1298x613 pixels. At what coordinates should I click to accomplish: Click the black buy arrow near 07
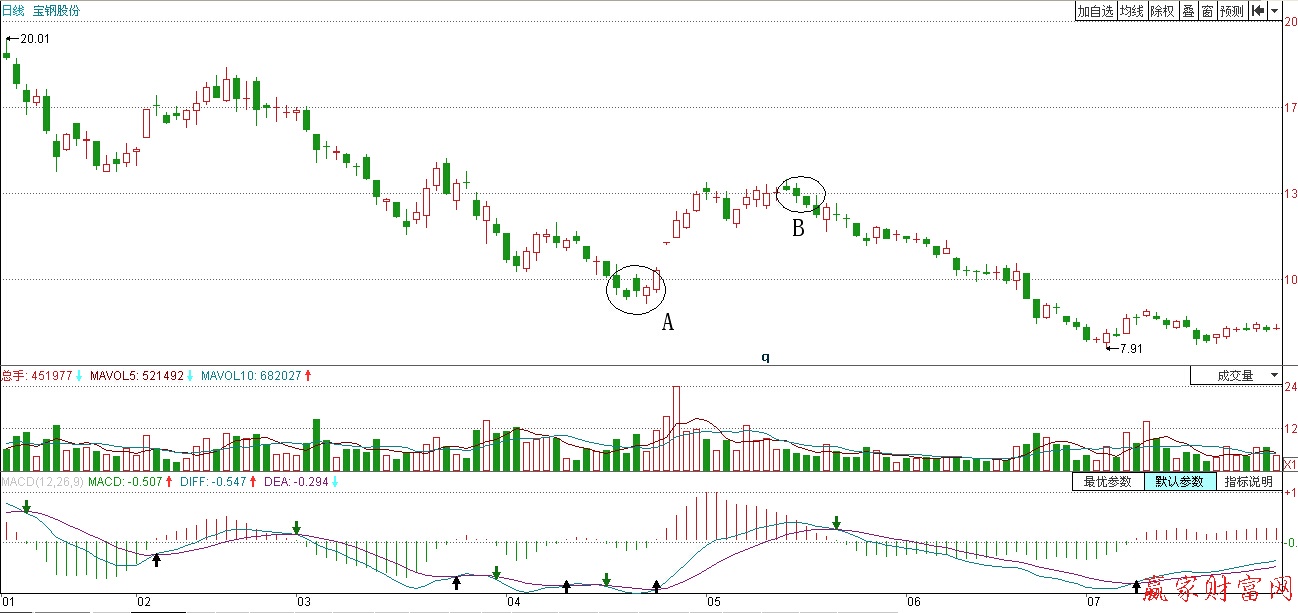tap(1136, 585)
